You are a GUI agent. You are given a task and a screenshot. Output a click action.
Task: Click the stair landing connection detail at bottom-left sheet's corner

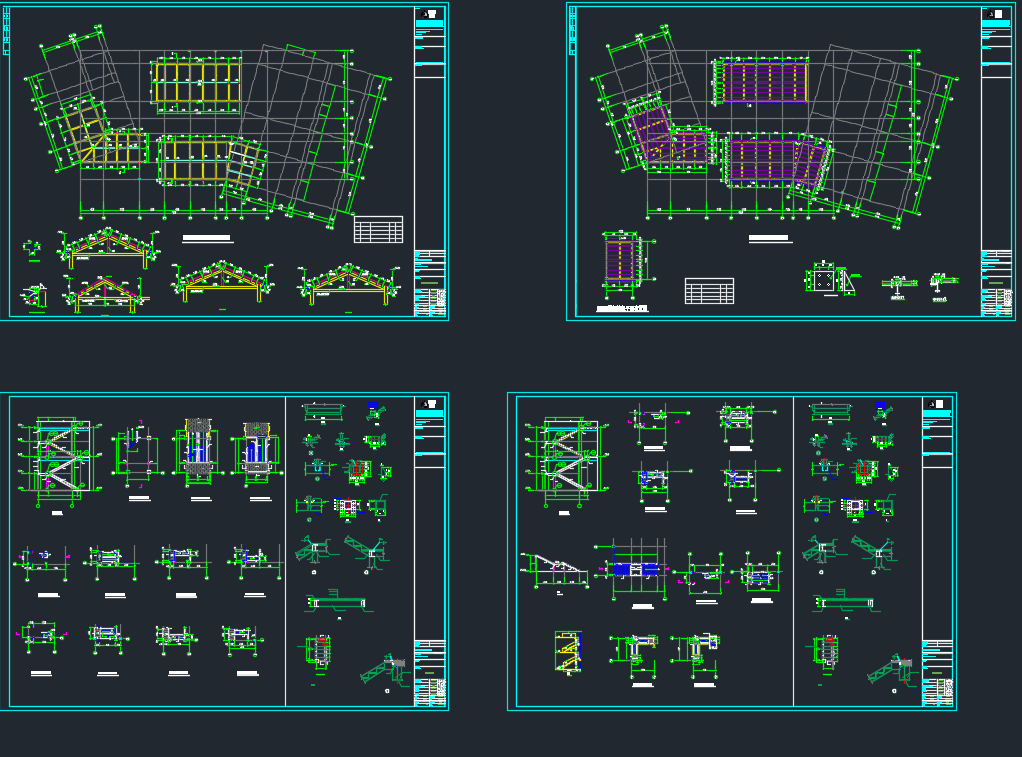click(384, 669)
